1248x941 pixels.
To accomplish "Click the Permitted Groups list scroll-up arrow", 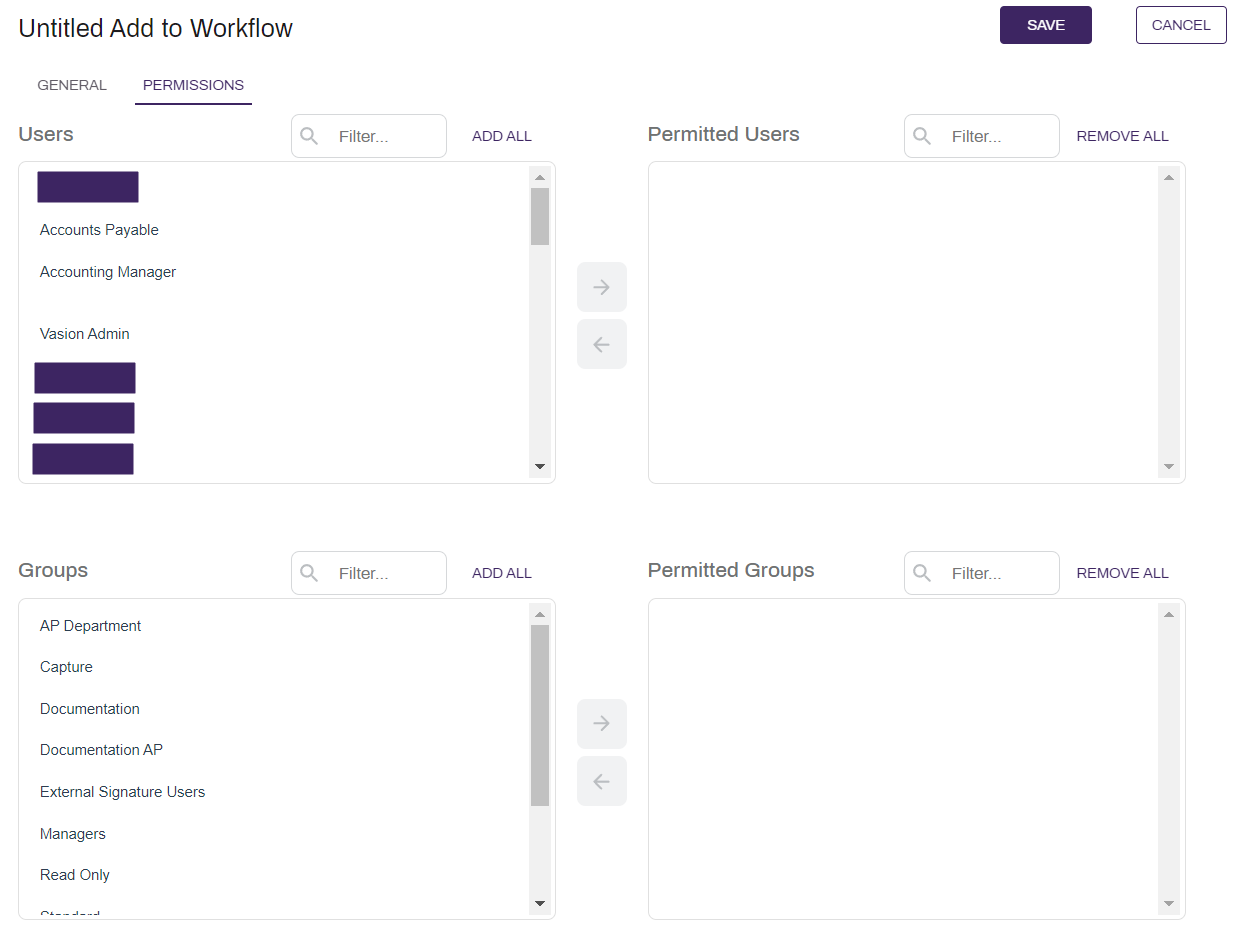I will [1168, 614].
